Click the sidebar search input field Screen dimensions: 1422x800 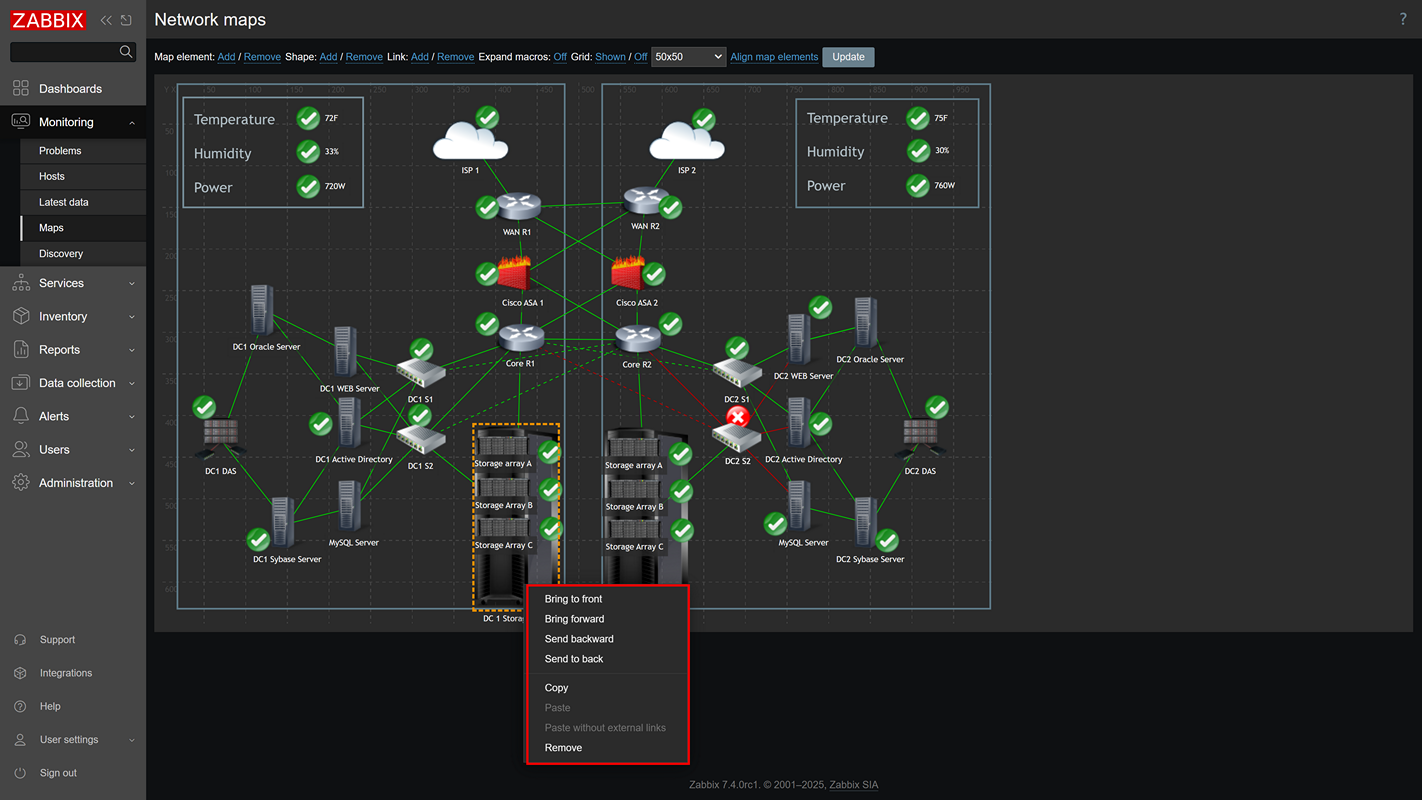(x=64, y=52)
